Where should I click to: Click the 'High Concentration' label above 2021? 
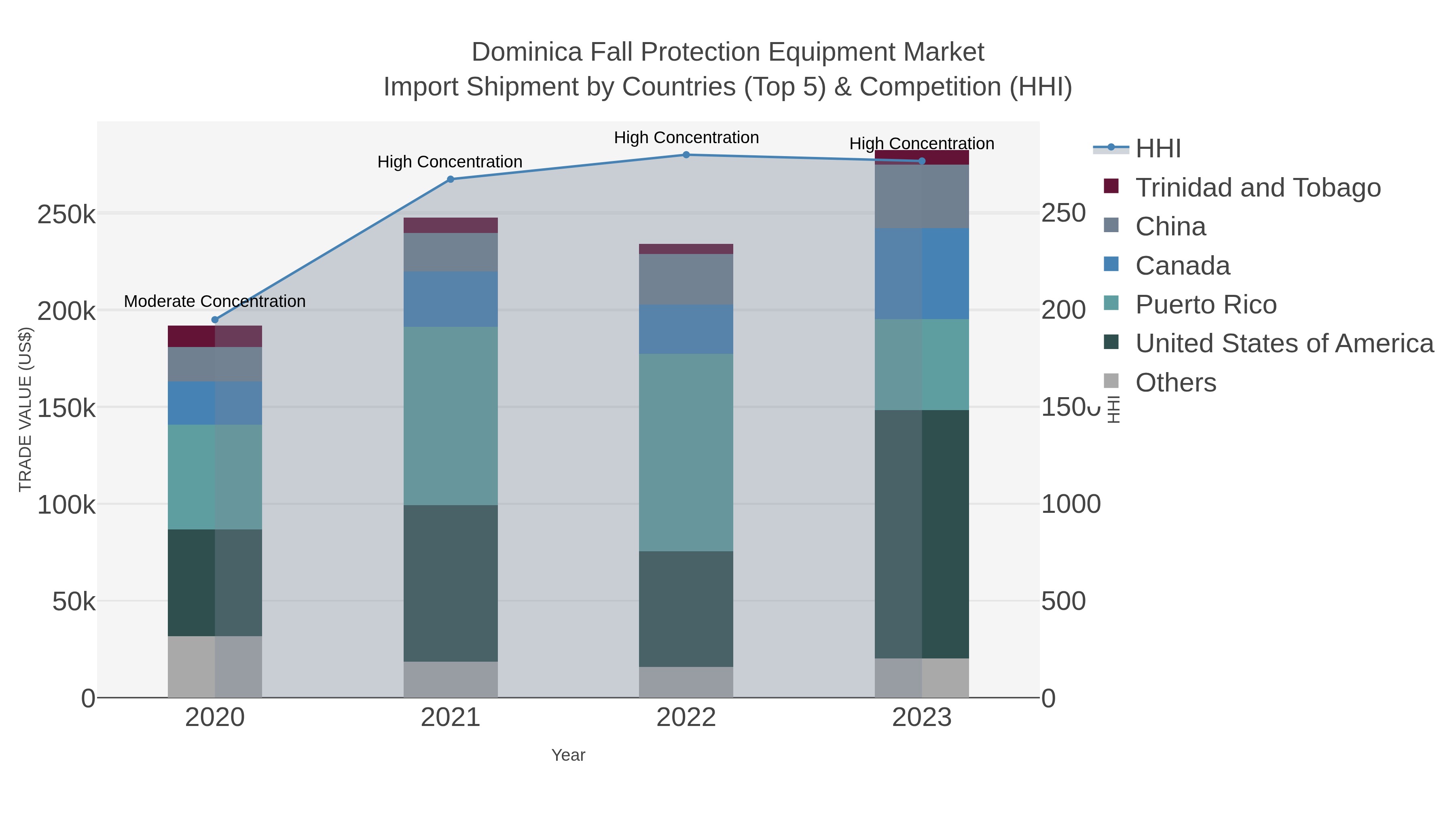click(450, 162)
